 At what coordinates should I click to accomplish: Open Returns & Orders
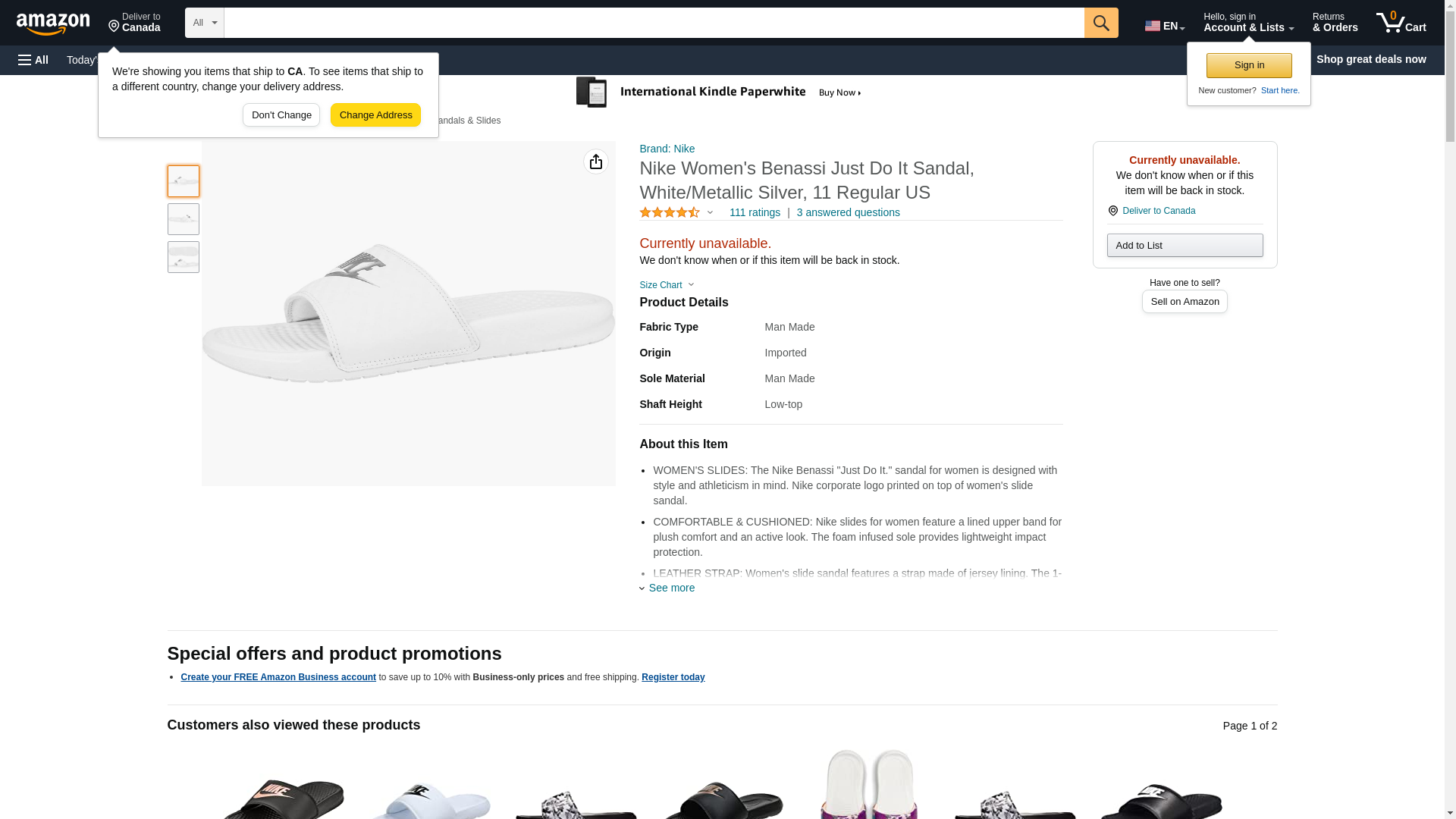point(1335,23)
